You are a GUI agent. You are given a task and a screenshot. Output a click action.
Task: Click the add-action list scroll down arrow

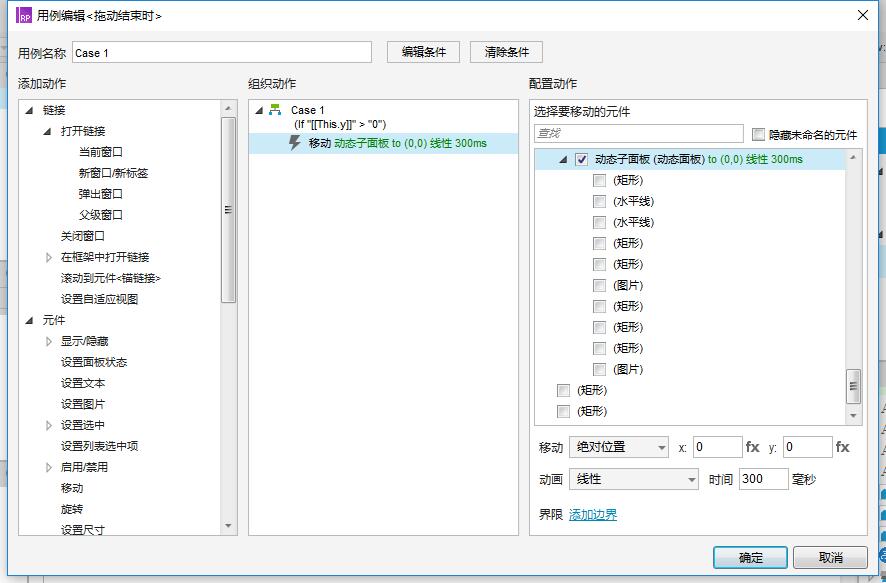(x=228, y=526)
